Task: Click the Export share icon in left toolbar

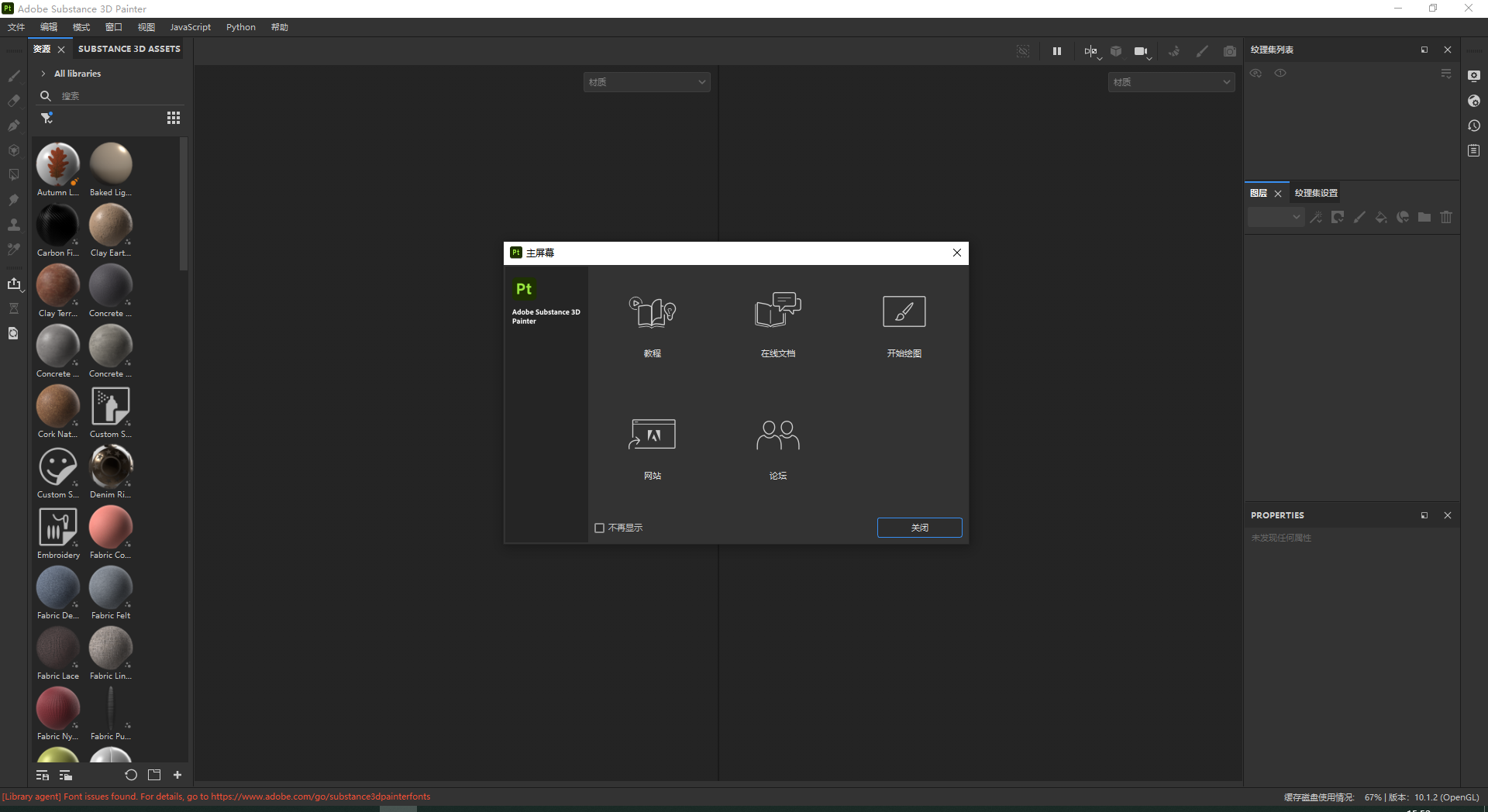Action: [x=14, y=284]
